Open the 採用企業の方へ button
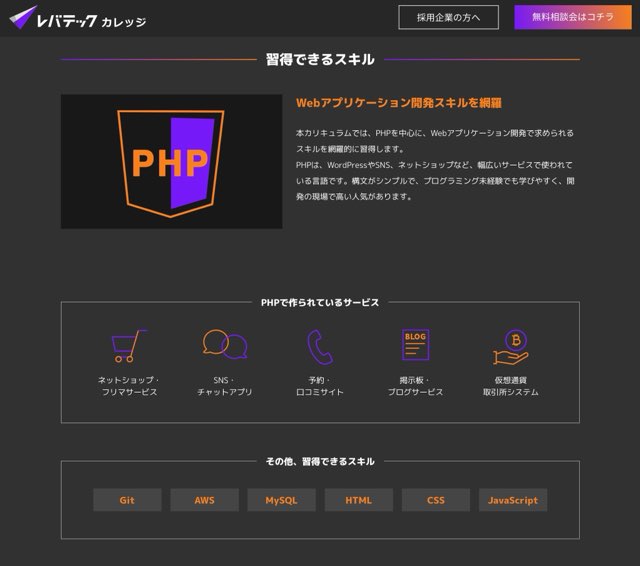 (449, 17)
